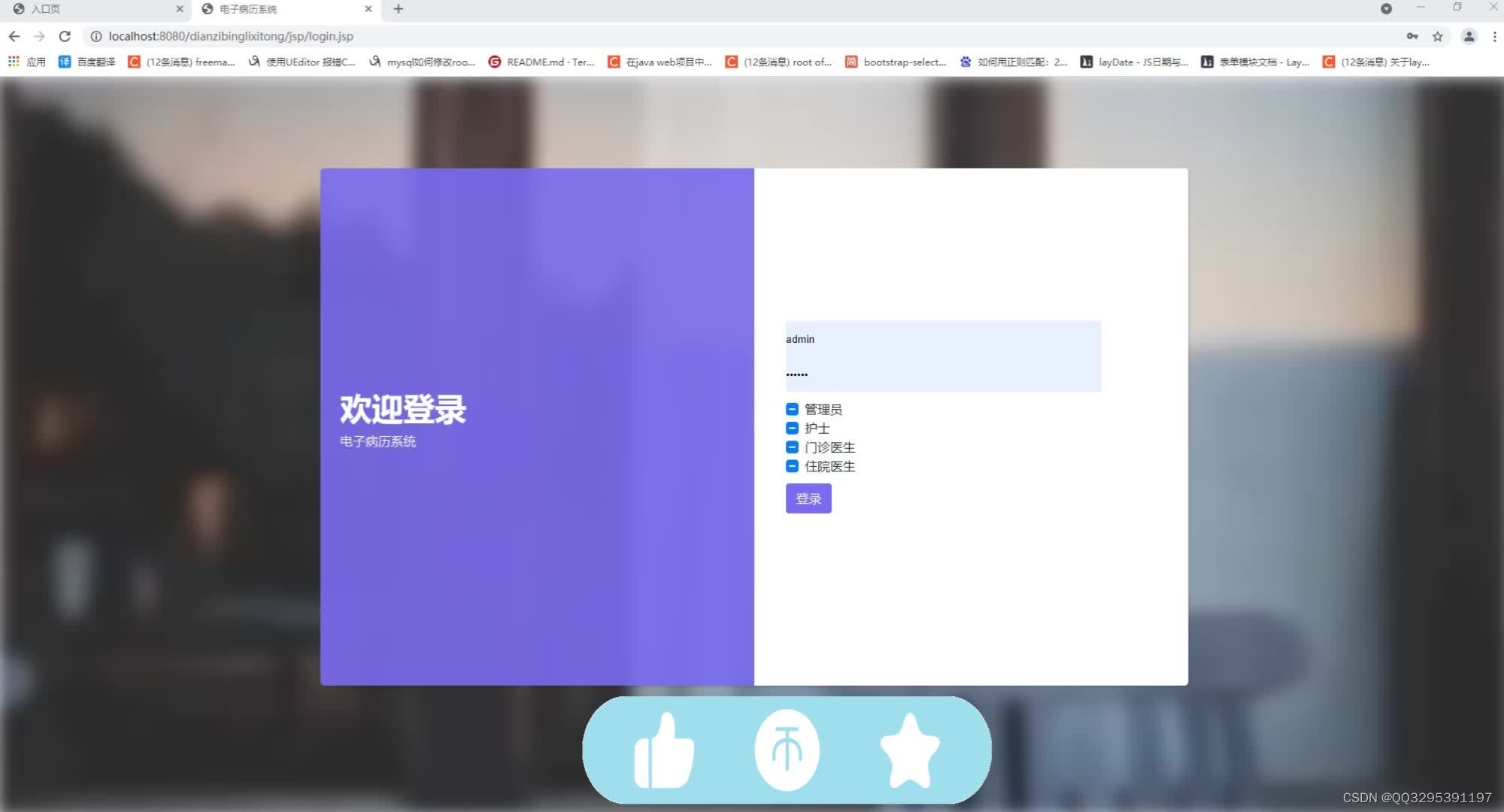Click the 登录 login button
1504x812 pixels.
click(808, 498)
